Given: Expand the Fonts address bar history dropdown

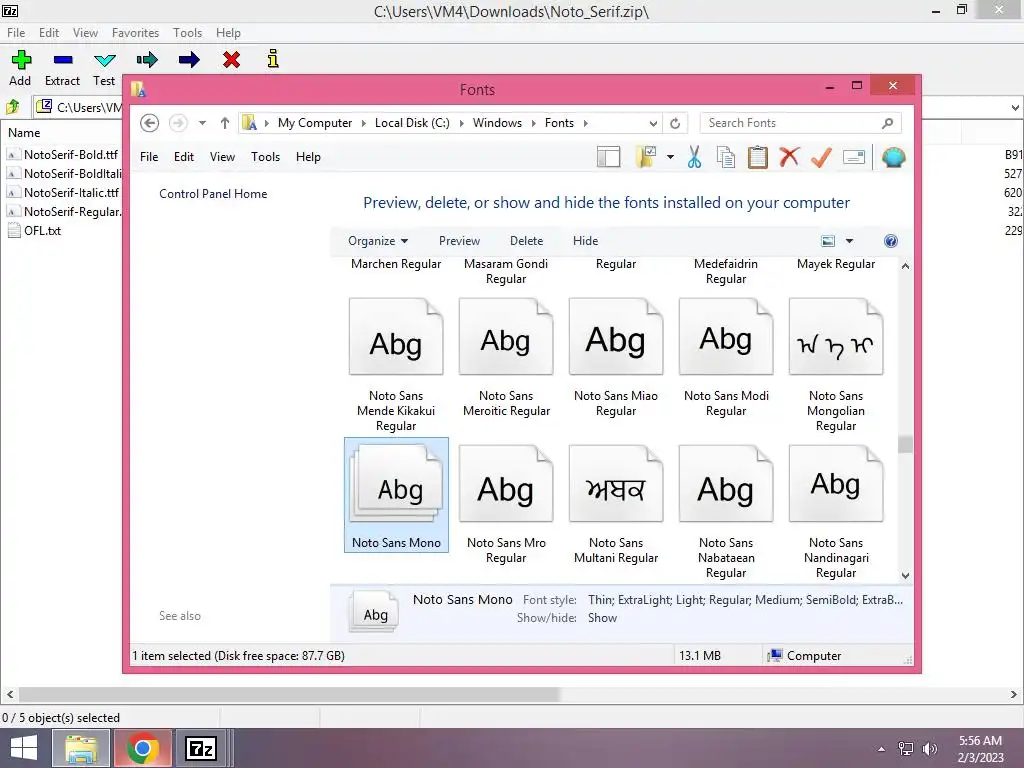Looking at the screenshot, I should [x=653, y=123].
